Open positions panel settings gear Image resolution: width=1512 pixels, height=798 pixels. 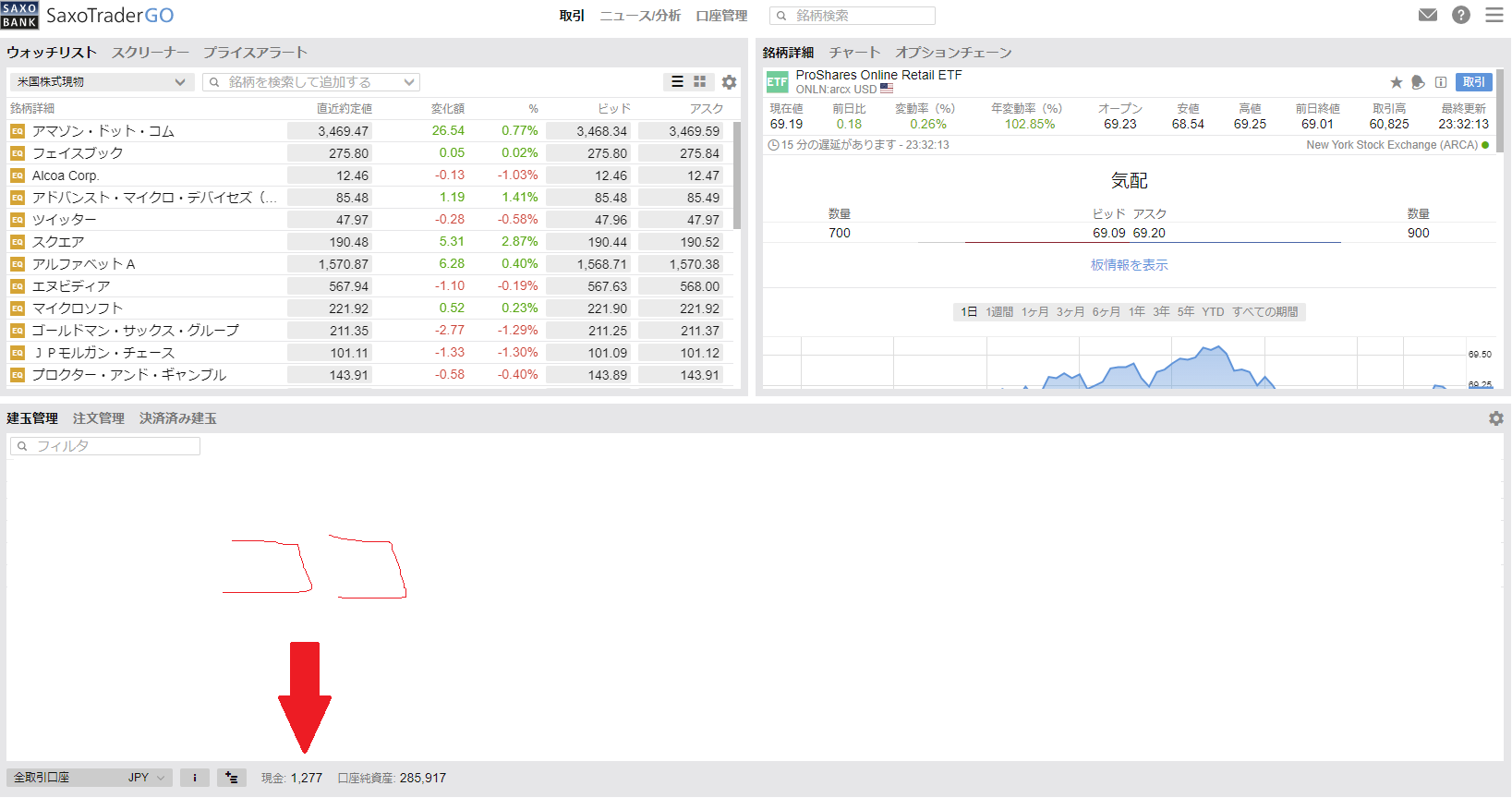tap(1496, 418)
